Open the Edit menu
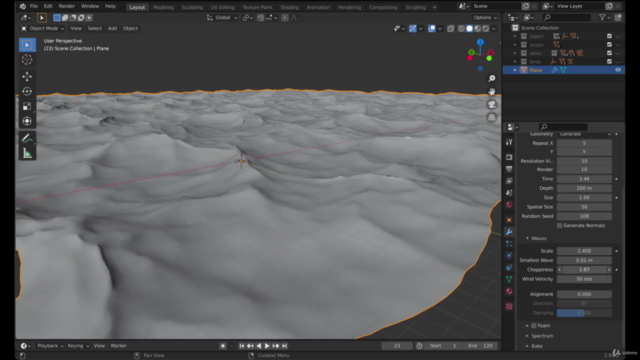Screen dimensions: 640x360 coord(48,6)
